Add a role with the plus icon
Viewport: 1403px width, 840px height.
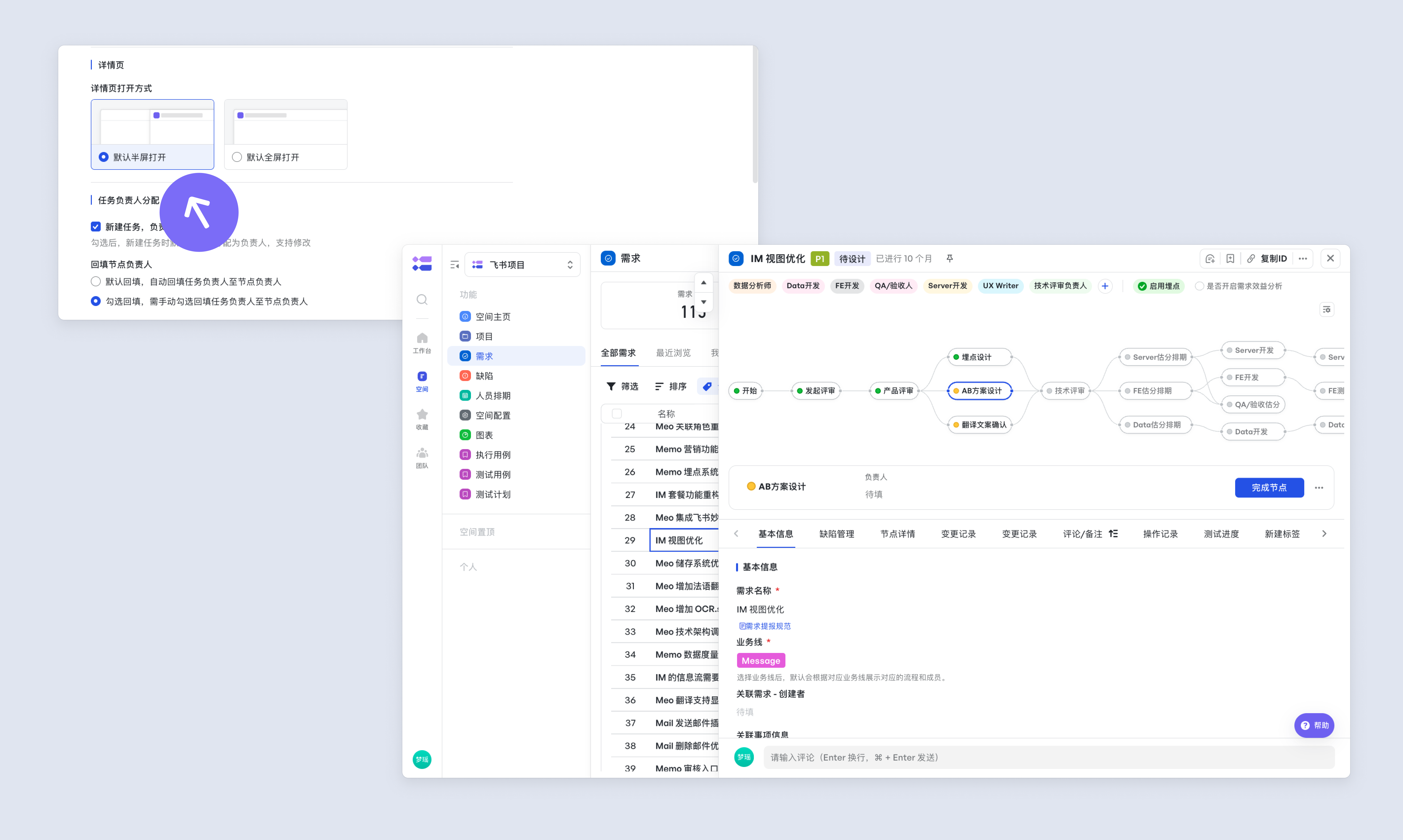pos(1105,286)
